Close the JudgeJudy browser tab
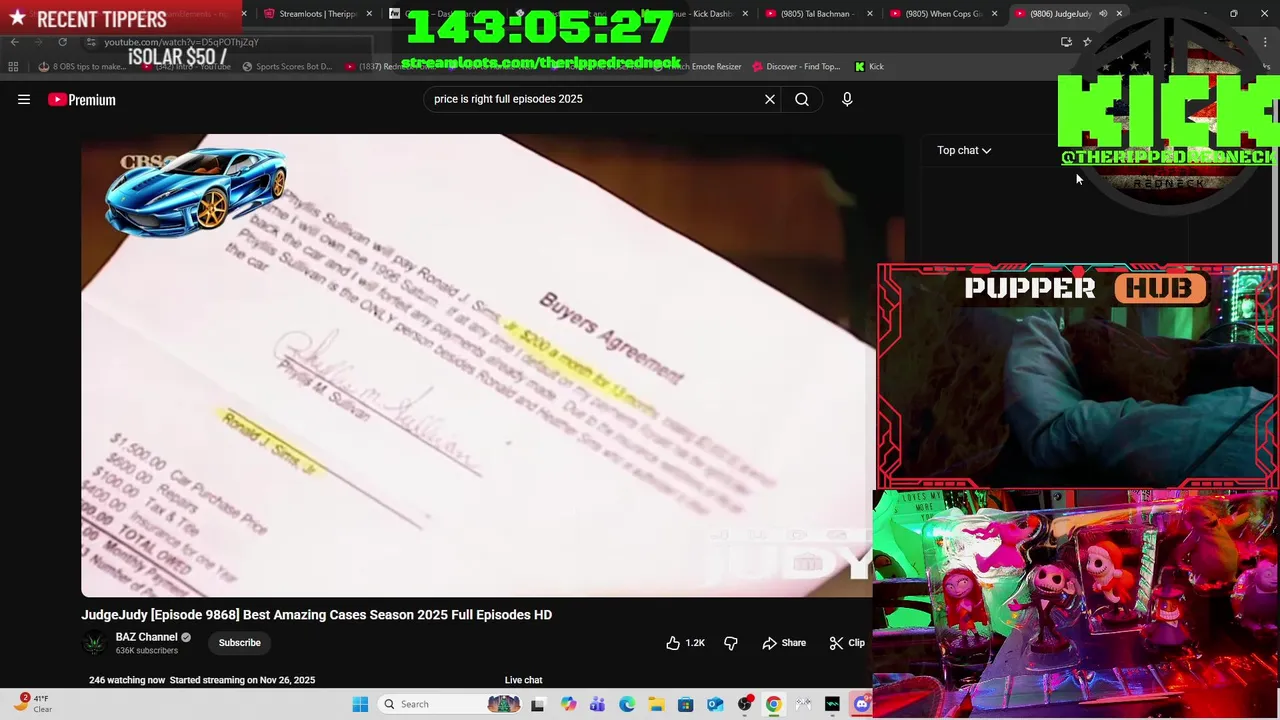 point(1119,14)
